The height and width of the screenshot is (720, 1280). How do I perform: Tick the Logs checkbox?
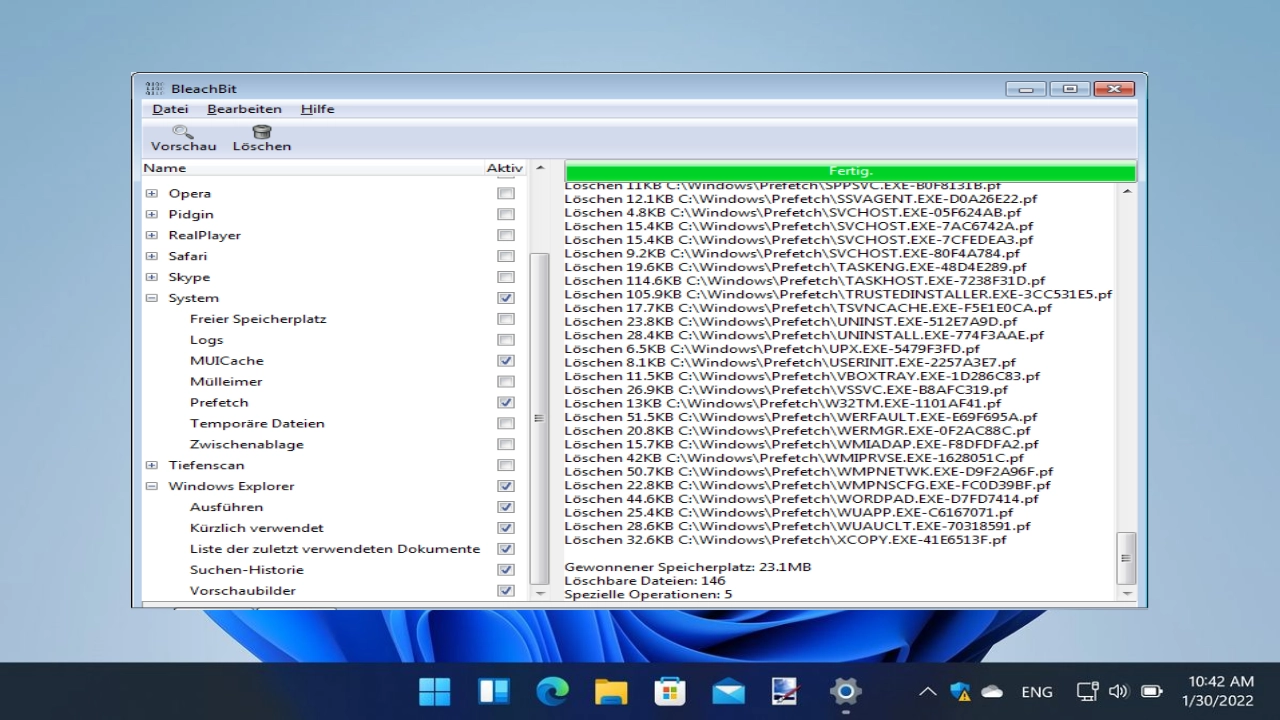(x=506, y=340)
